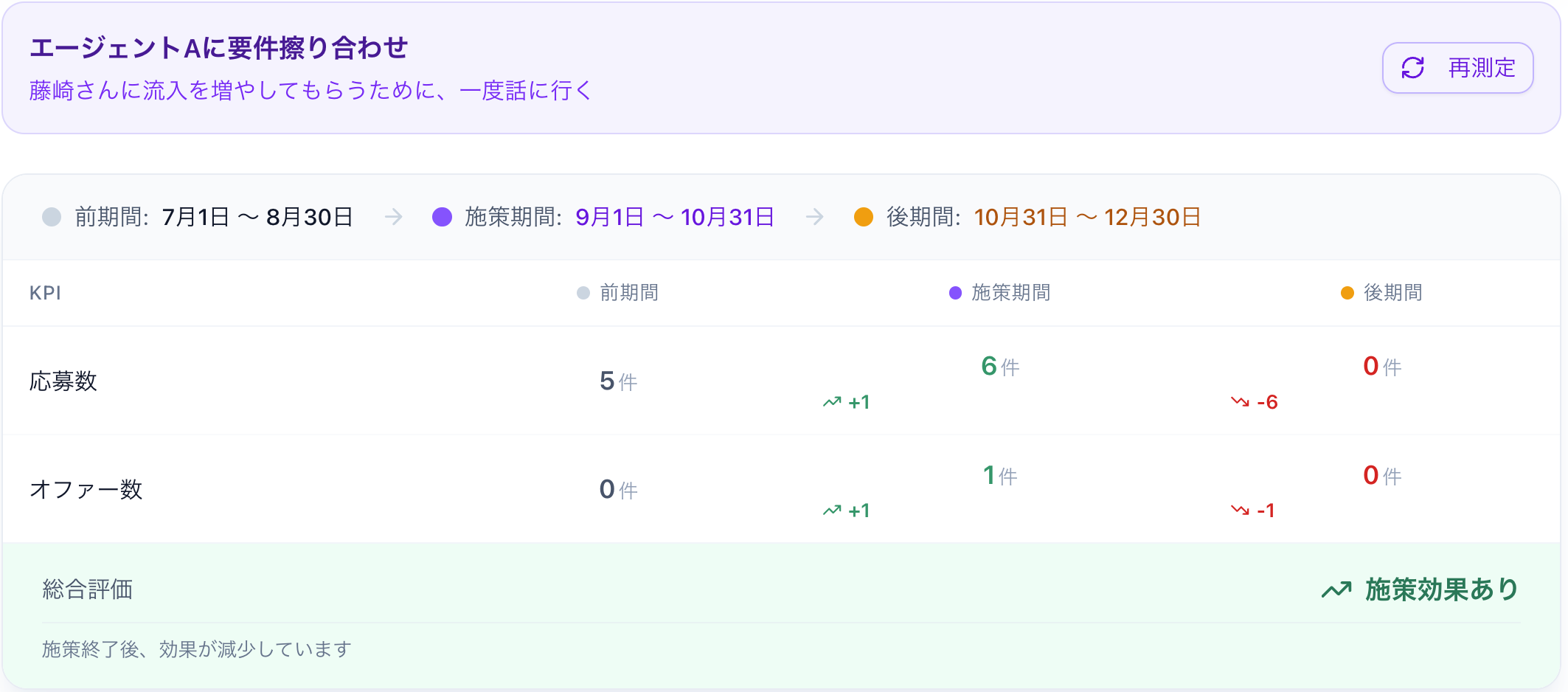The image size is (1568, 692).
Task: Click the エージェントAに要件擦り合わせ title
Action: (x=218, y=48)
